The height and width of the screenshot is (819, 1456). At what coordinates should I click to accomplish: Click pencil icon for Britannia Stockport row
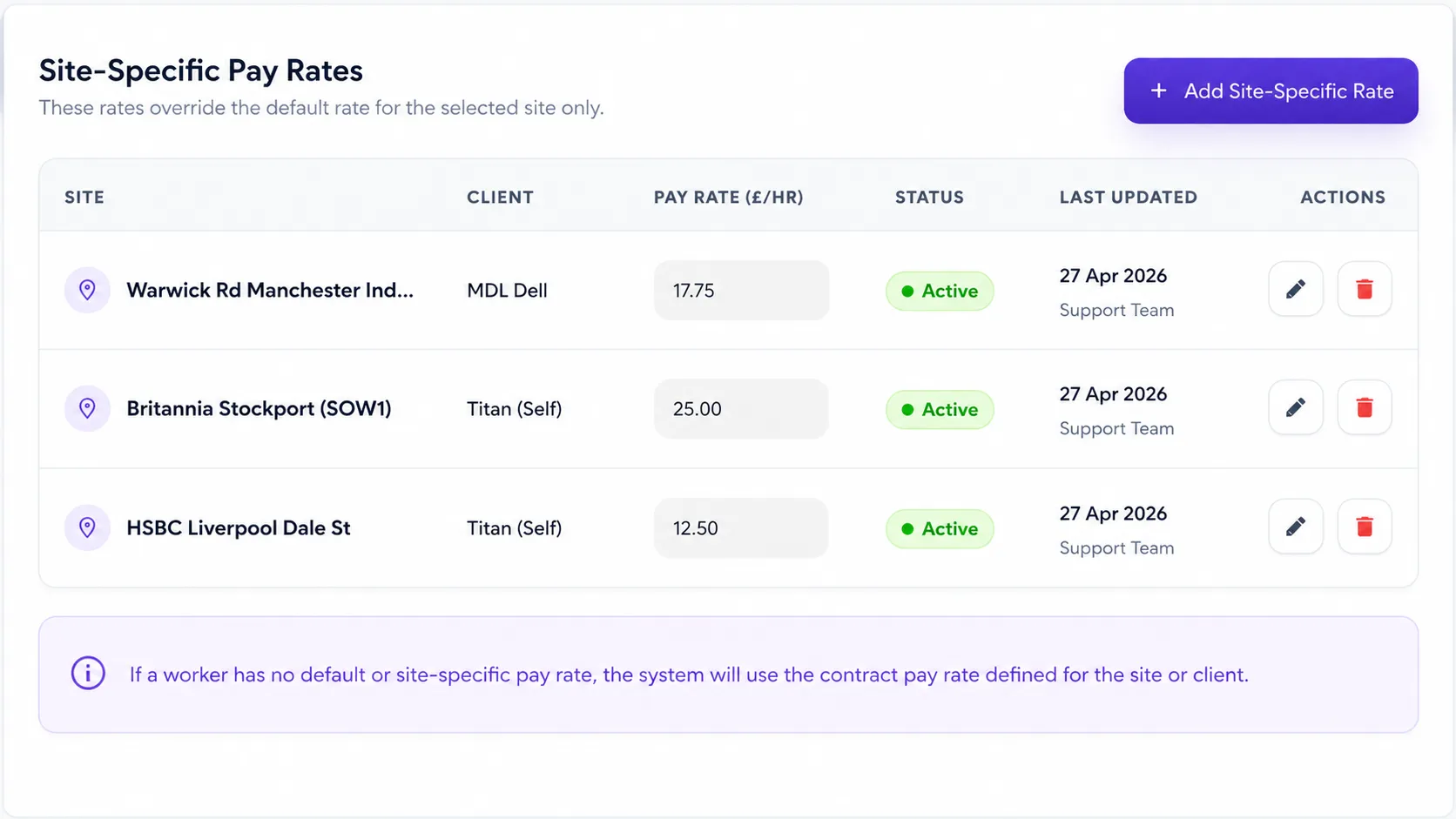coord(1296,407)
